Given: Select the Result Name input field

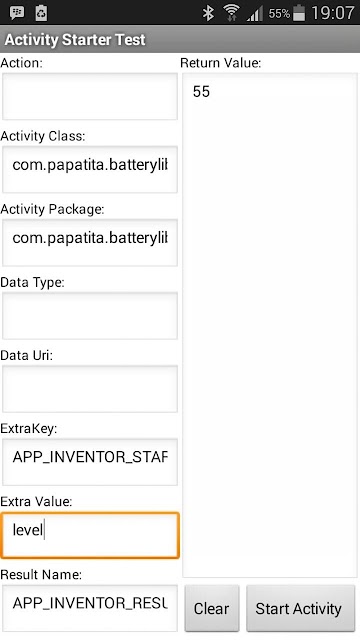Looking at the screenshot, I should 90,608.
